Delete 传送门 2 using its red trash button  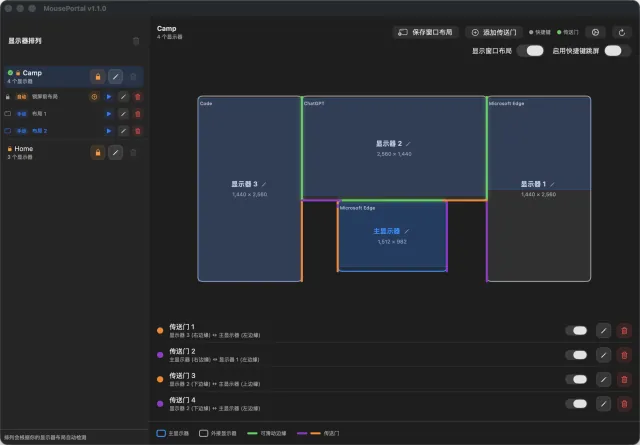click(x=624, y=355)
